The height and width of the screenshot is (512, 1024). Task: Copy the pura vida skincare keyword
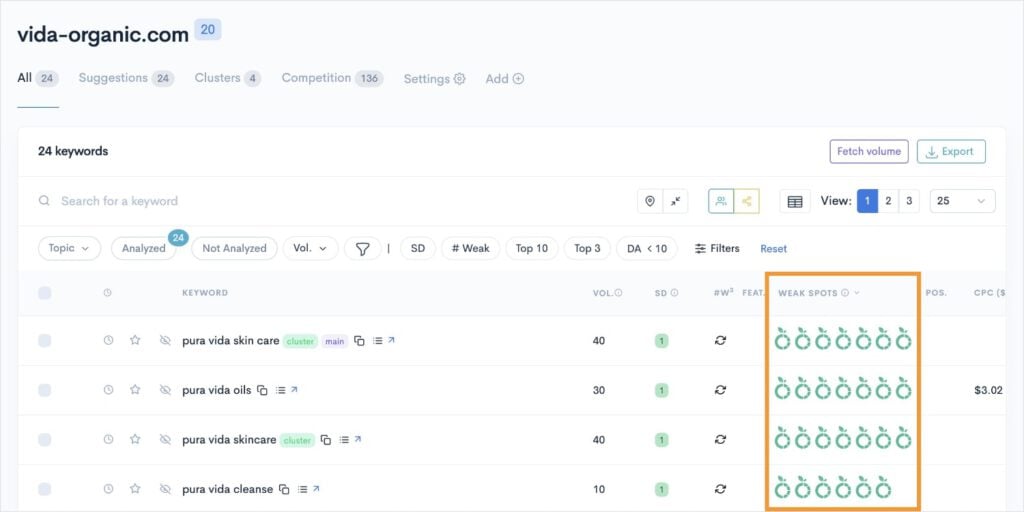[x=326, y=440]
